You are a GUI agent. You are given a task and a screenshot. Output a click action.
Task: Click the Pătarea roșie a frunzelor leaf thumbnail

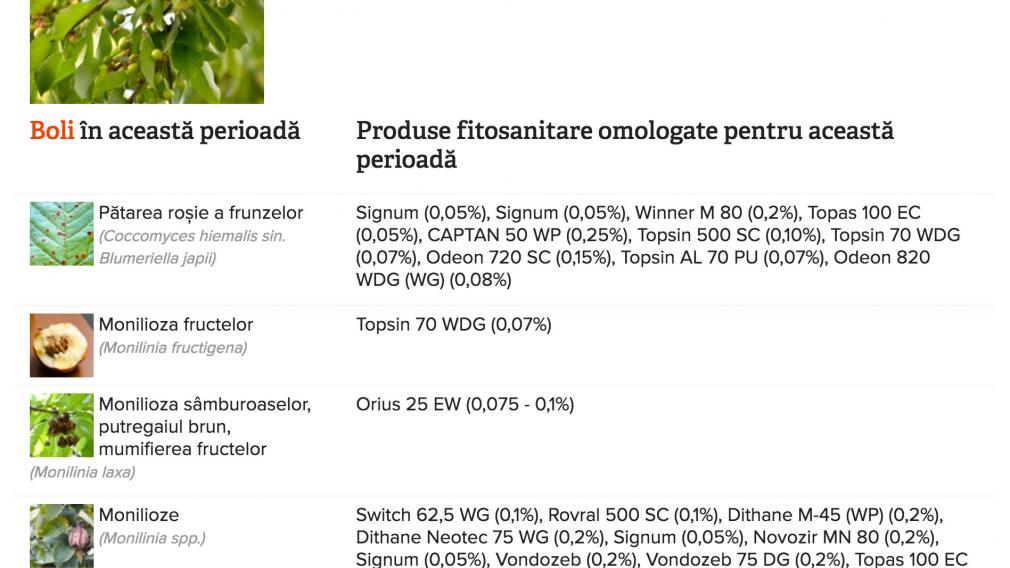pos(62,234)
